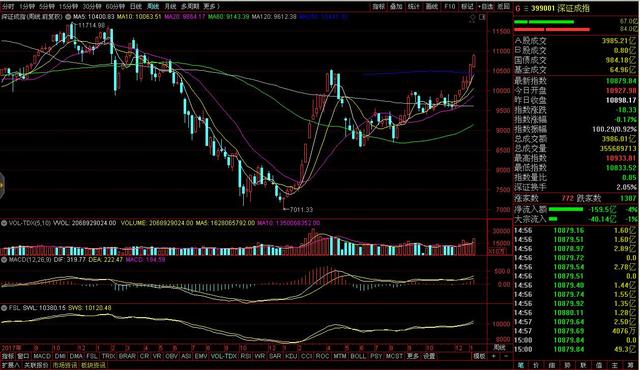
Task: Zoom out chart with the minus button
Action: click(x=506, y=356)
